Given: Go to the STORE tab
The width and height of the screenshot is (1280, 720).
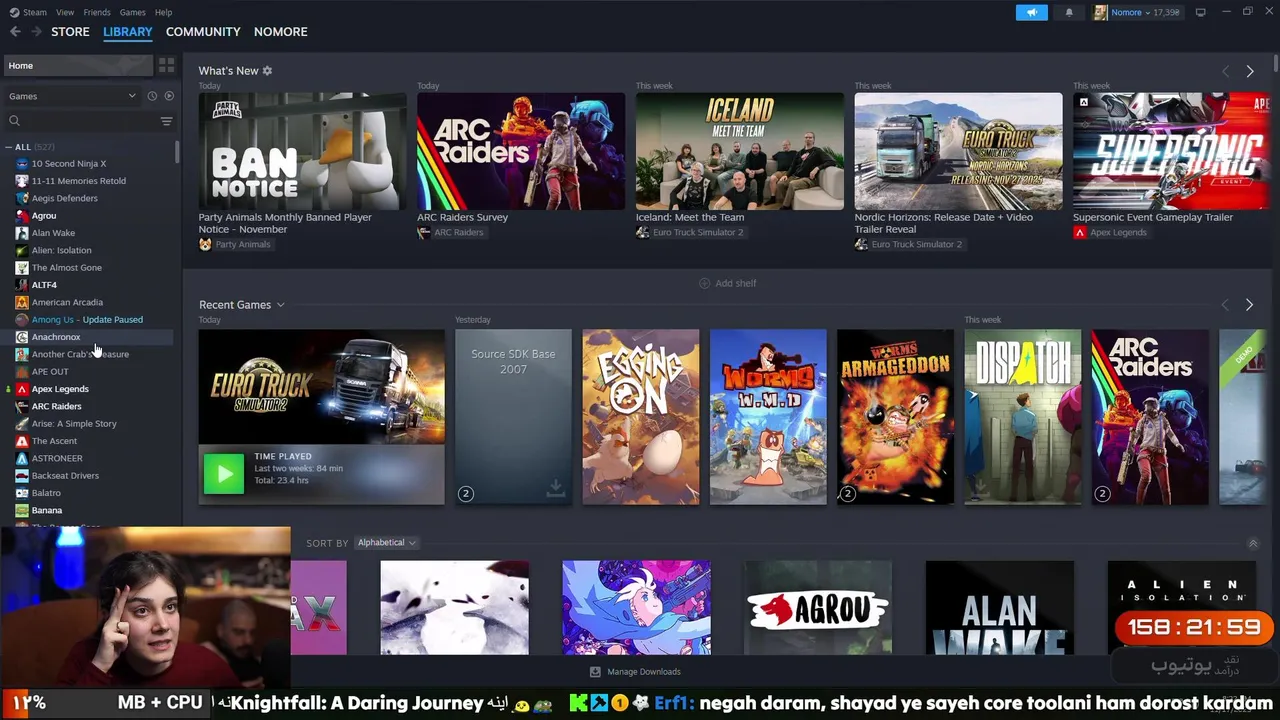Looking at the screenshot, I should pyautogui.click(x=70, y=32).
